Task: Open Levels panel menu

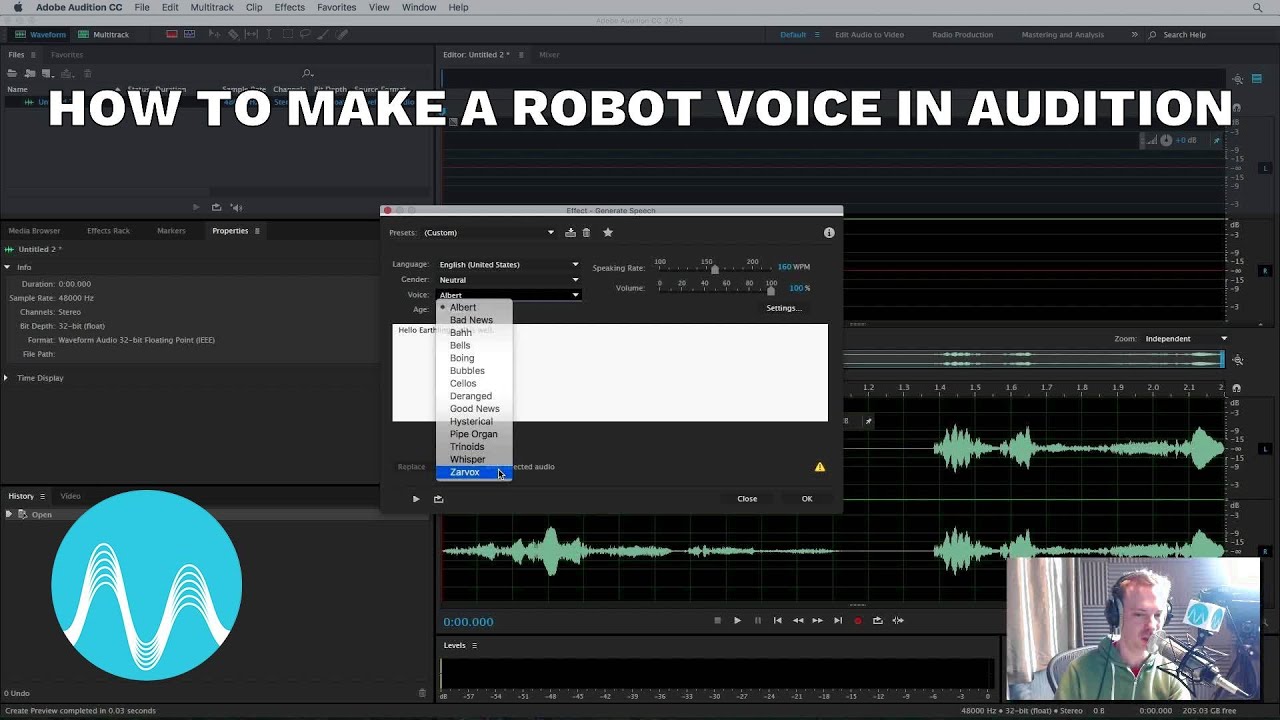Action: tap(474, 645)
